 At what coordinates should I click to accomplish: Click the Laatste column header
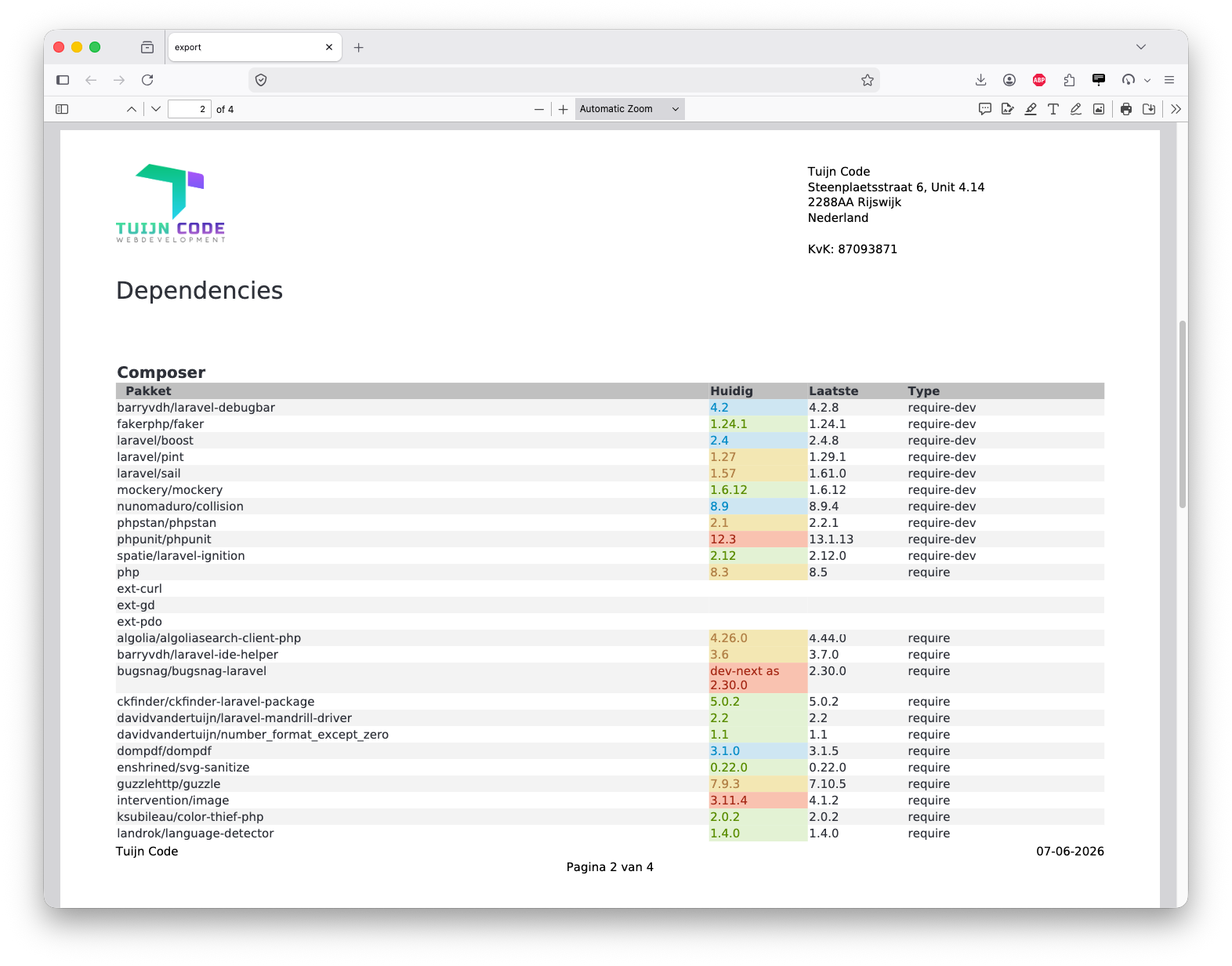(833, 391)
